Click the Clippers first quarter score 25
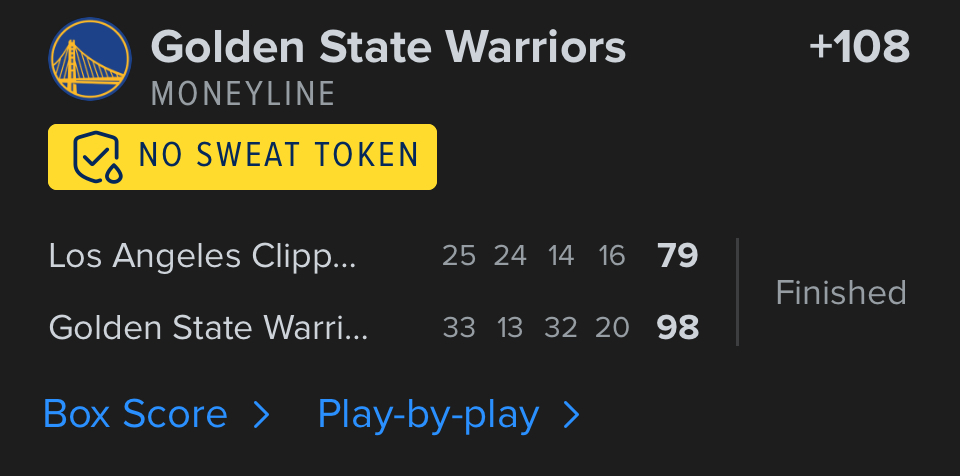 [459, 257]
